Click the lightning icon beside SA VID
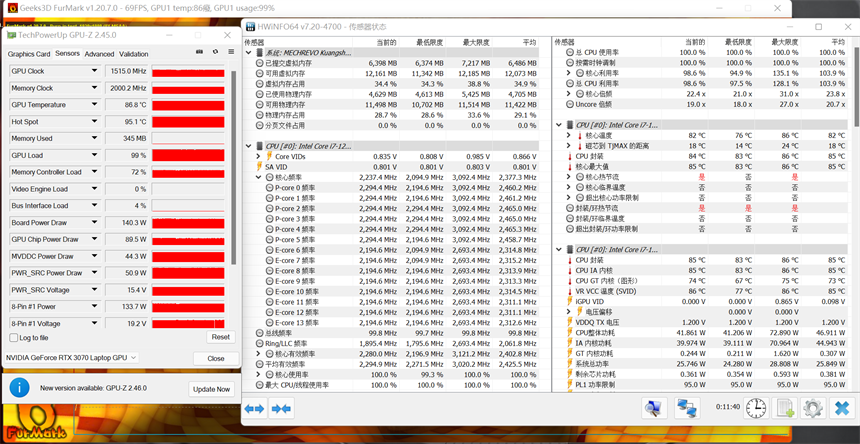This screenshot has height=444, width=860. click(259, 167)
